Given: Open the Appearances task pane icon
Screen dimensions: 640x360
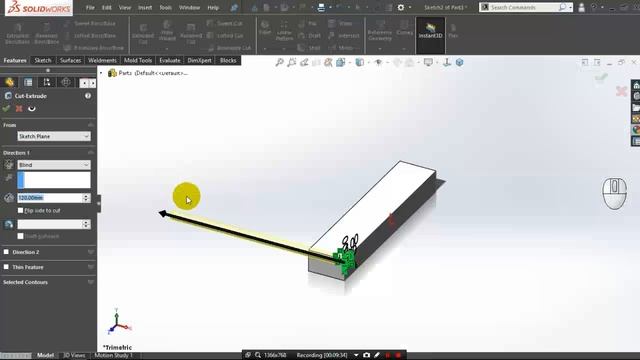Looking at the screenshot, I should [636, 130].
